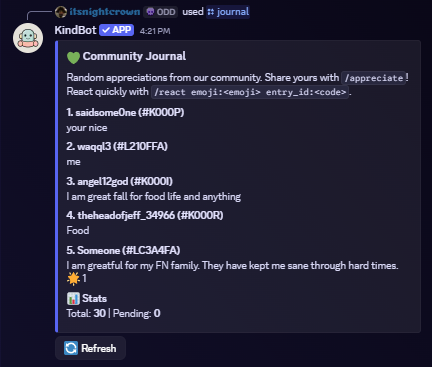Click the sun emoji reaction
The width and height of the screenshot is (432, 367).
click(73, 278)
